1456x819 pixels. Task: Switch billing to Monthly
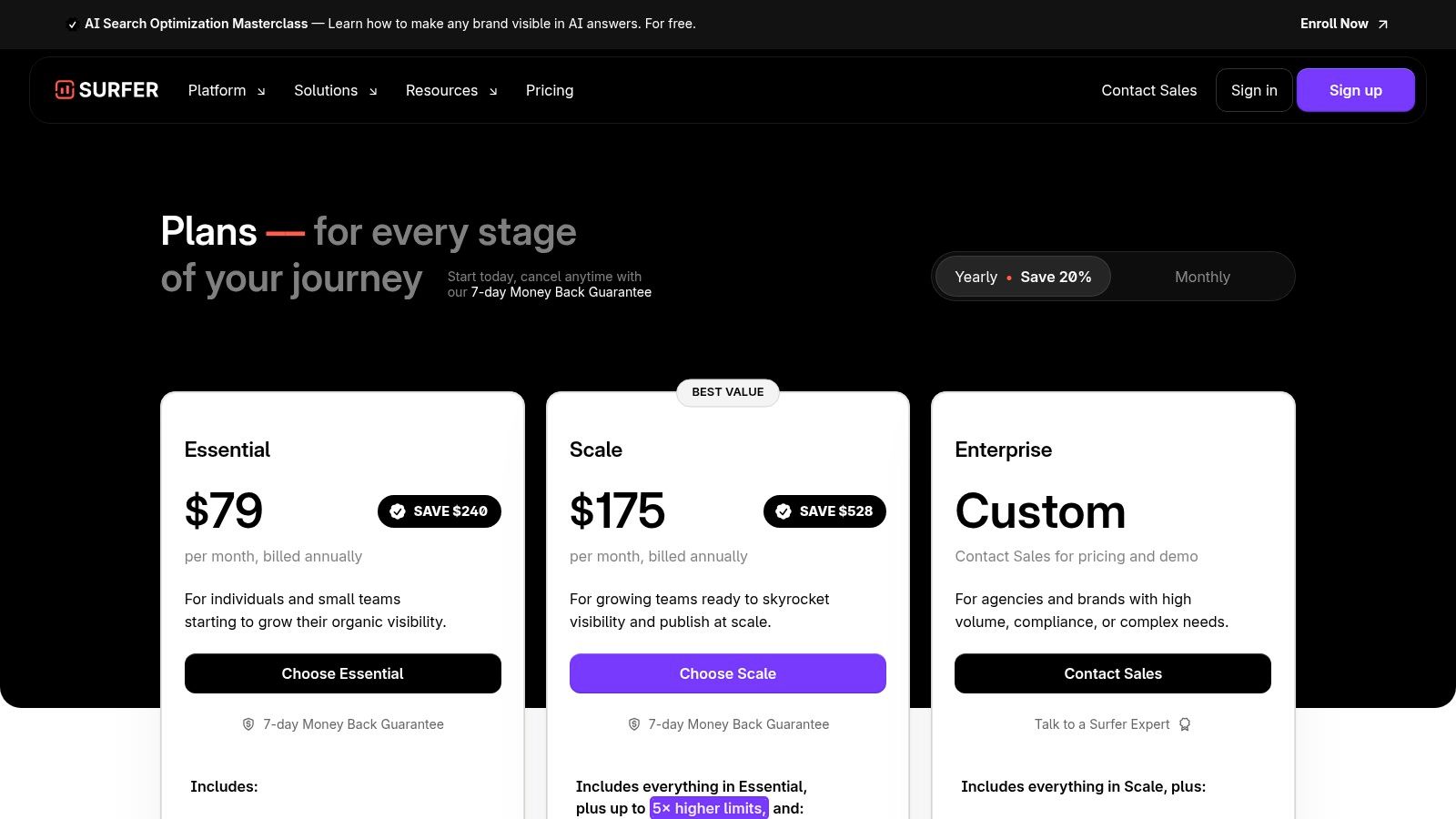click(x=1202, y=277)
